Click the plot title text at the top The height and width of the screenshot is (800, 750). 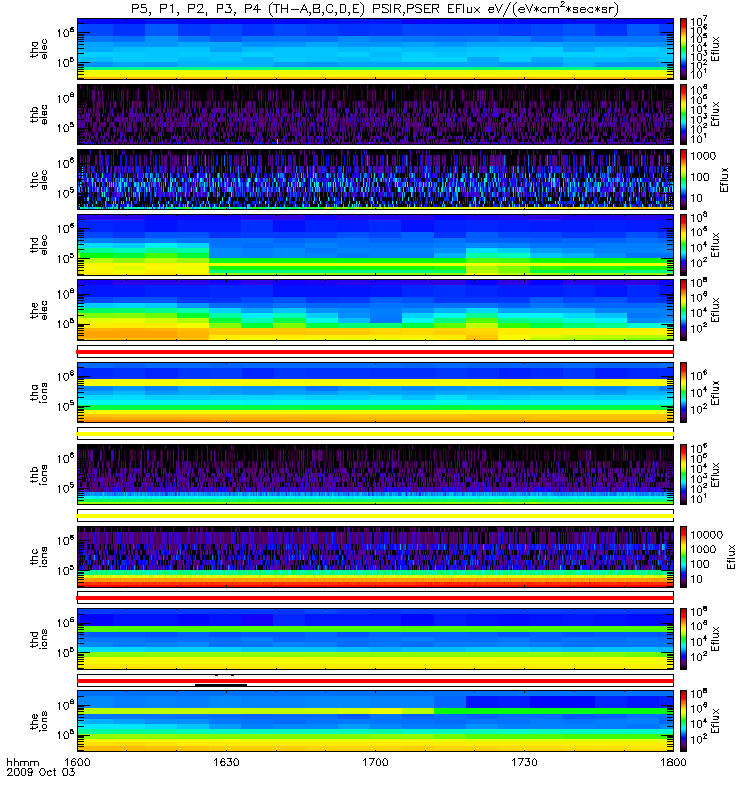374,9
